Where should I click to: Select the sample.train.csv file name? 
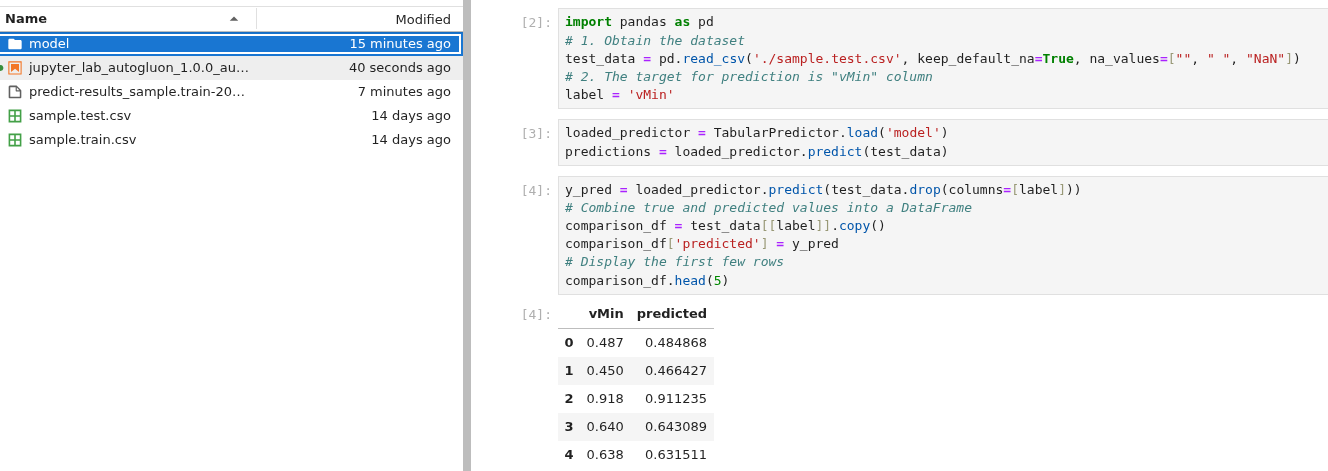click(x=82, y=140)
